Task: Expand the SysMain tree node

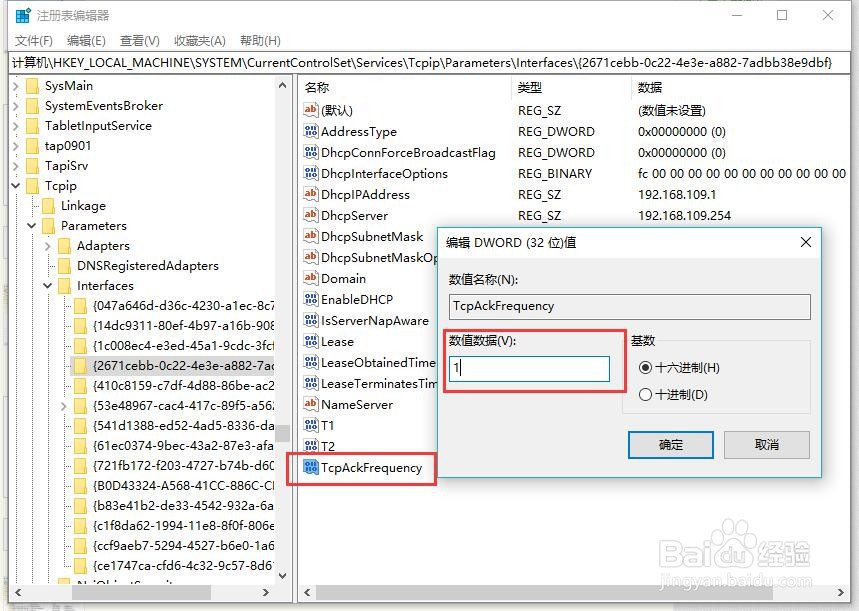Action: [16, 86]
